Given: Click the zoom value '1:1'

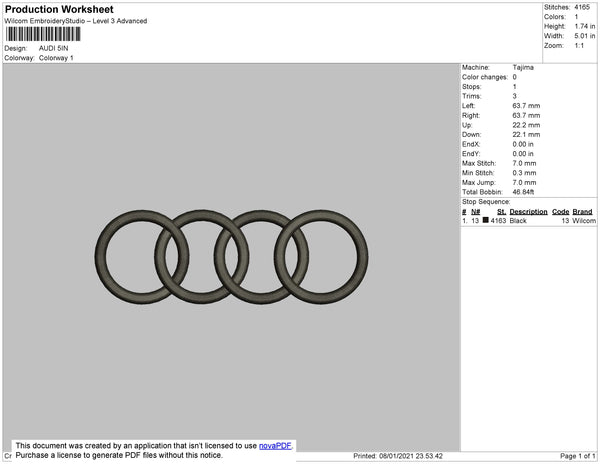Looking at the screenshot, I should point(579,46).
